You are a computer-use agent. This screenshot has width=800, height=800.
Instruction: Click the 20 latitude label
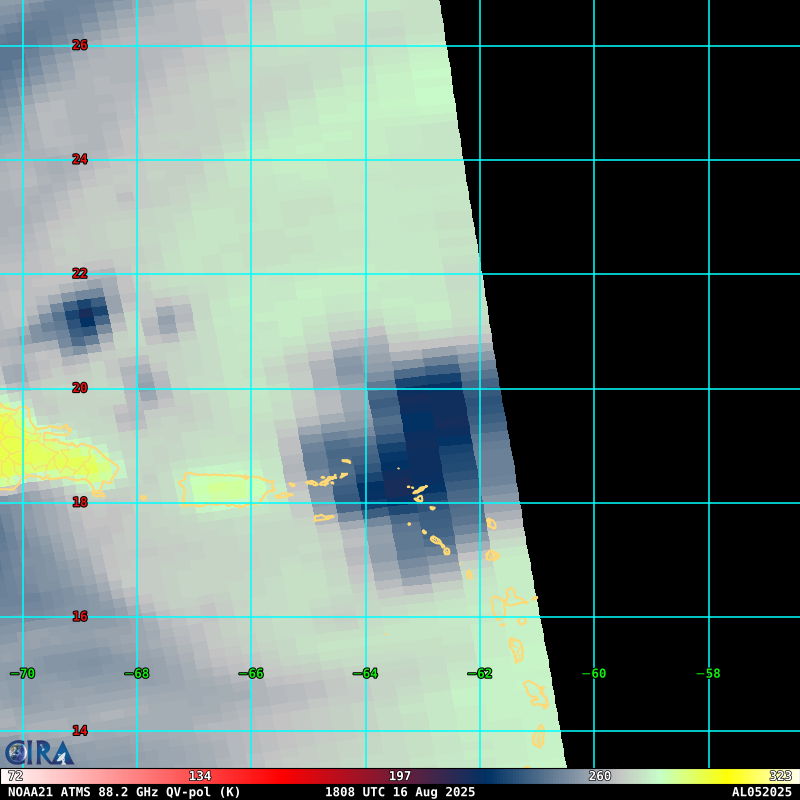tap(80, 388)
